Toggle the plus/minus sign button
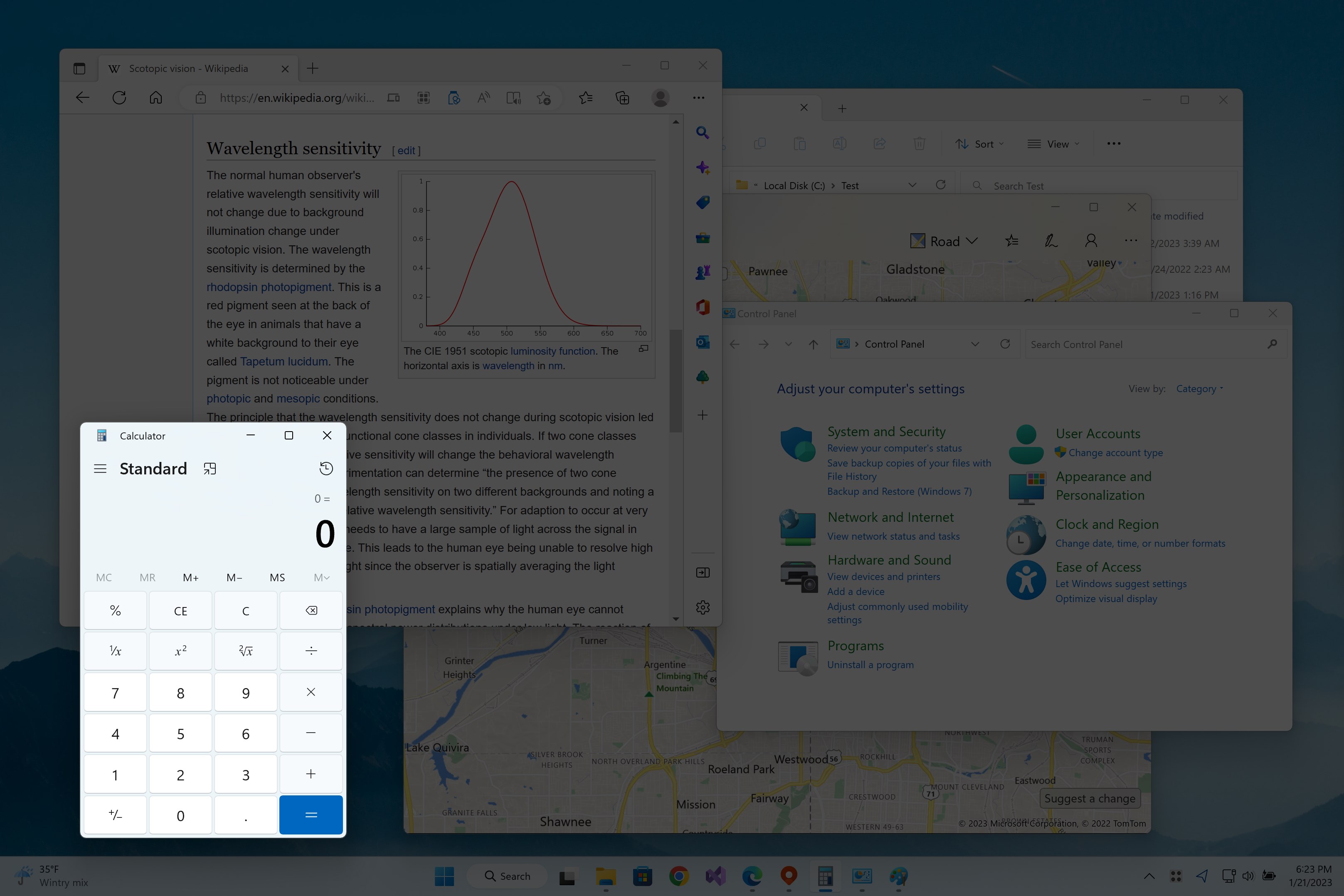Screen dimensions: 1344x896 tap(116, 815)
